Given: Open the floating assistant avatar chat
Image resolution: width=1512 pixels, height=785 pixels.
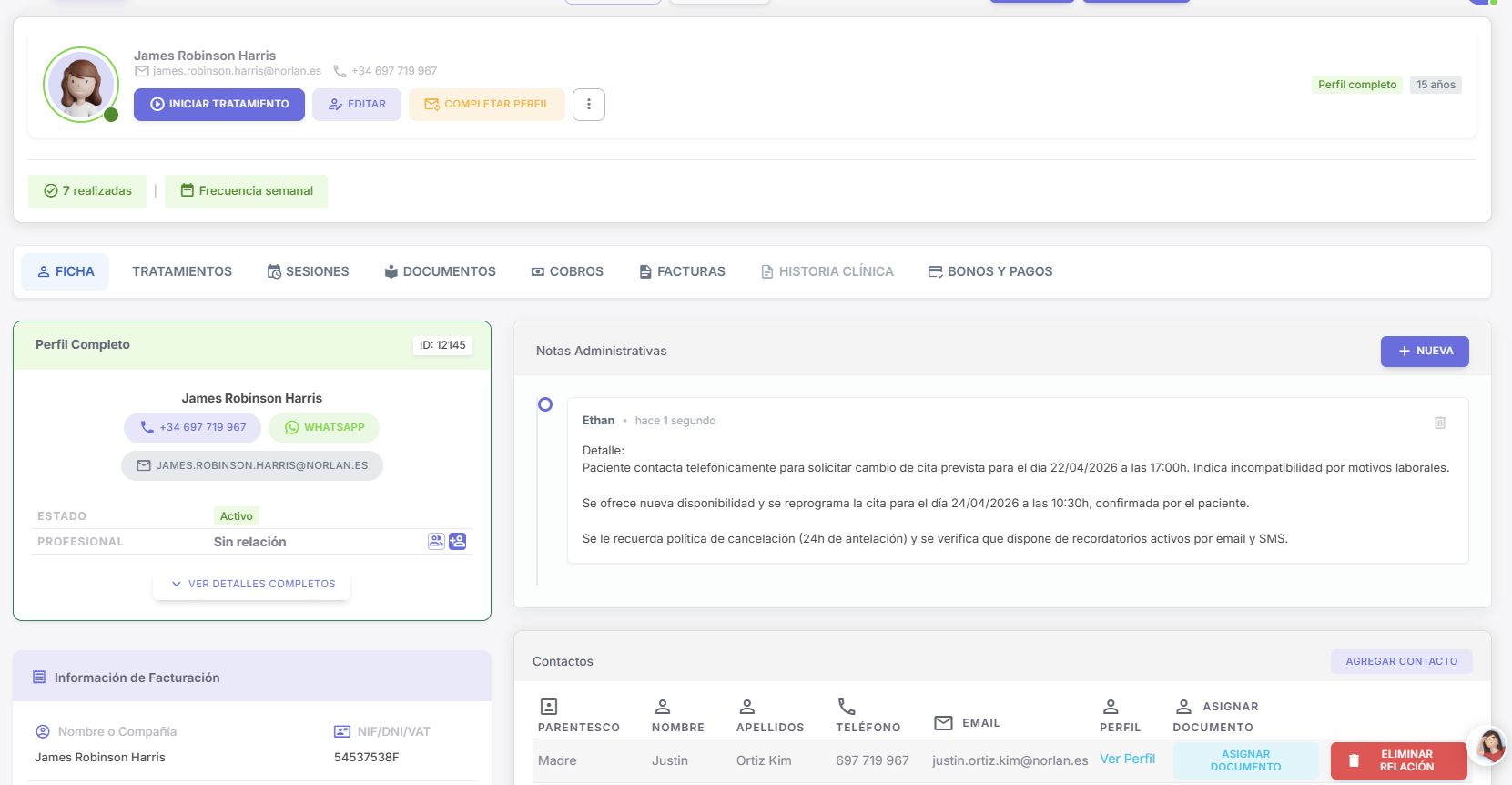Looking at the screenshot, I should [1488, 746].
